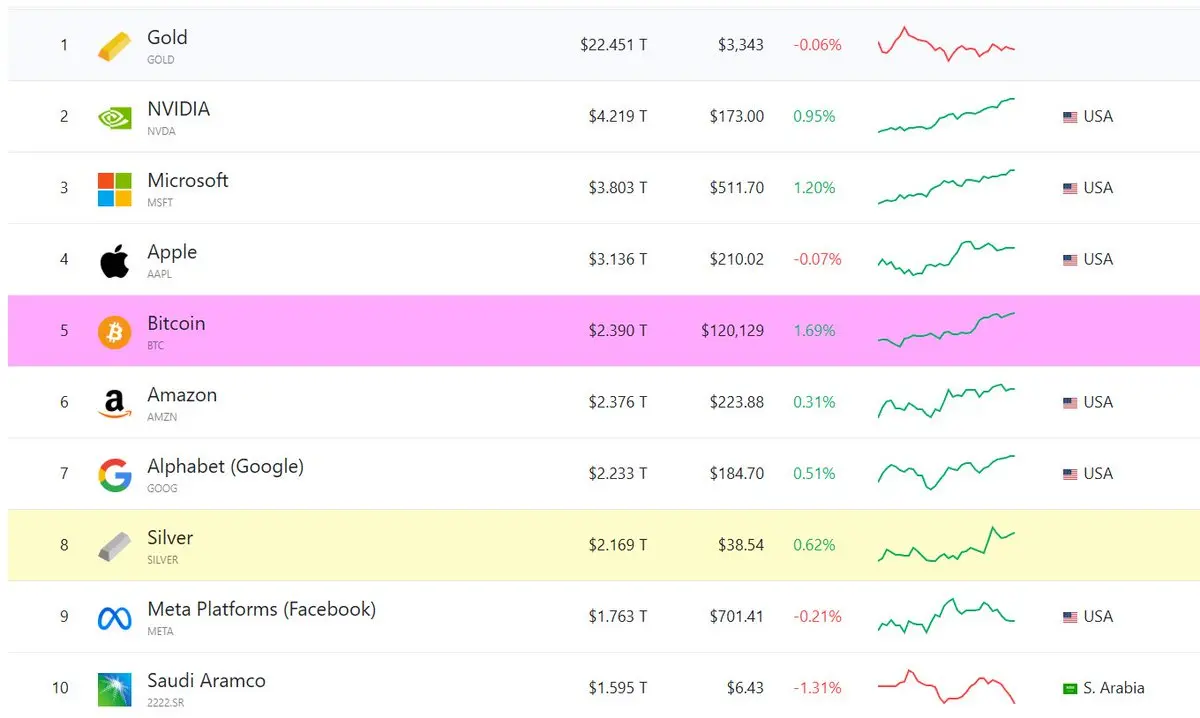Click the USA flag in Microsoft row

(1070, 188)
